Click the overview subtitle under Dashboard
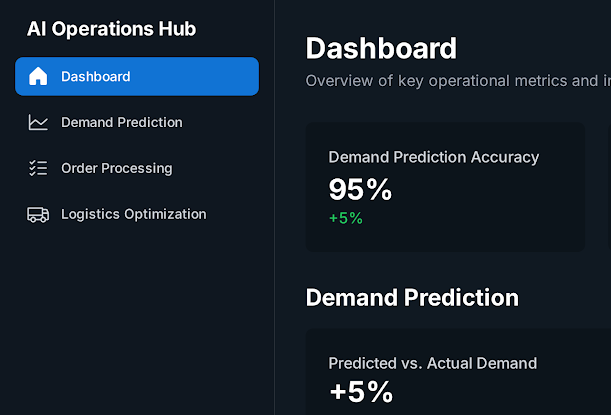This screenshot has width=611, height=415. click(457, 81)
